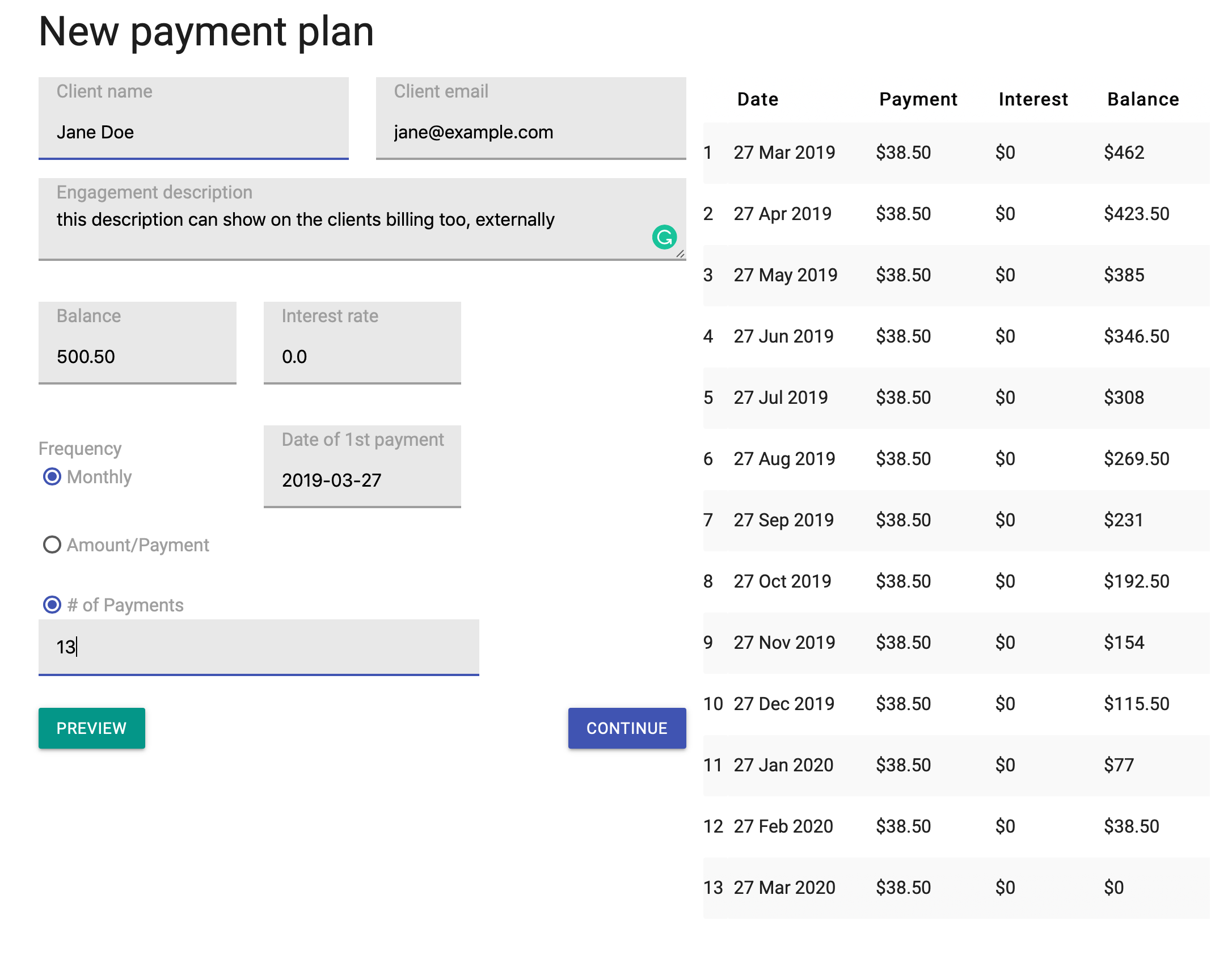
Task: Click the Payment column header
Action: [918, 99]
